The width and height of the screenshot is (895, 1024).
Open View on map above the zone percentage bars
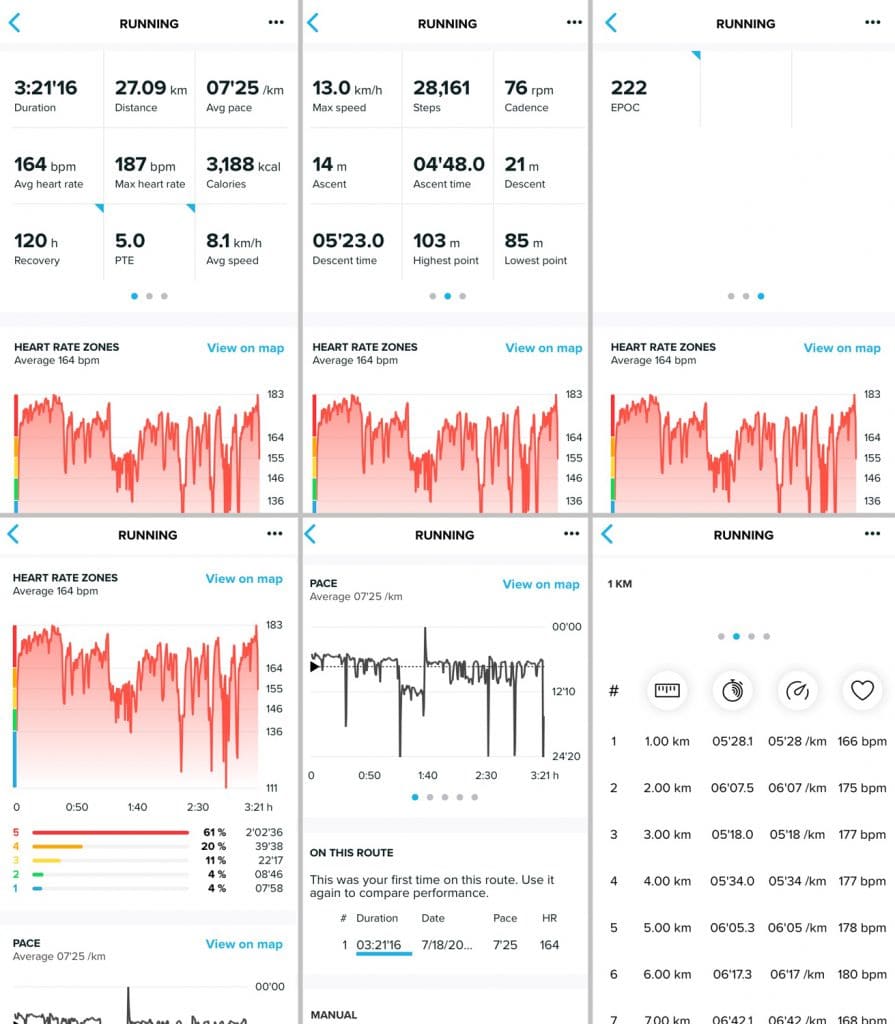click(x=244, y=579)
